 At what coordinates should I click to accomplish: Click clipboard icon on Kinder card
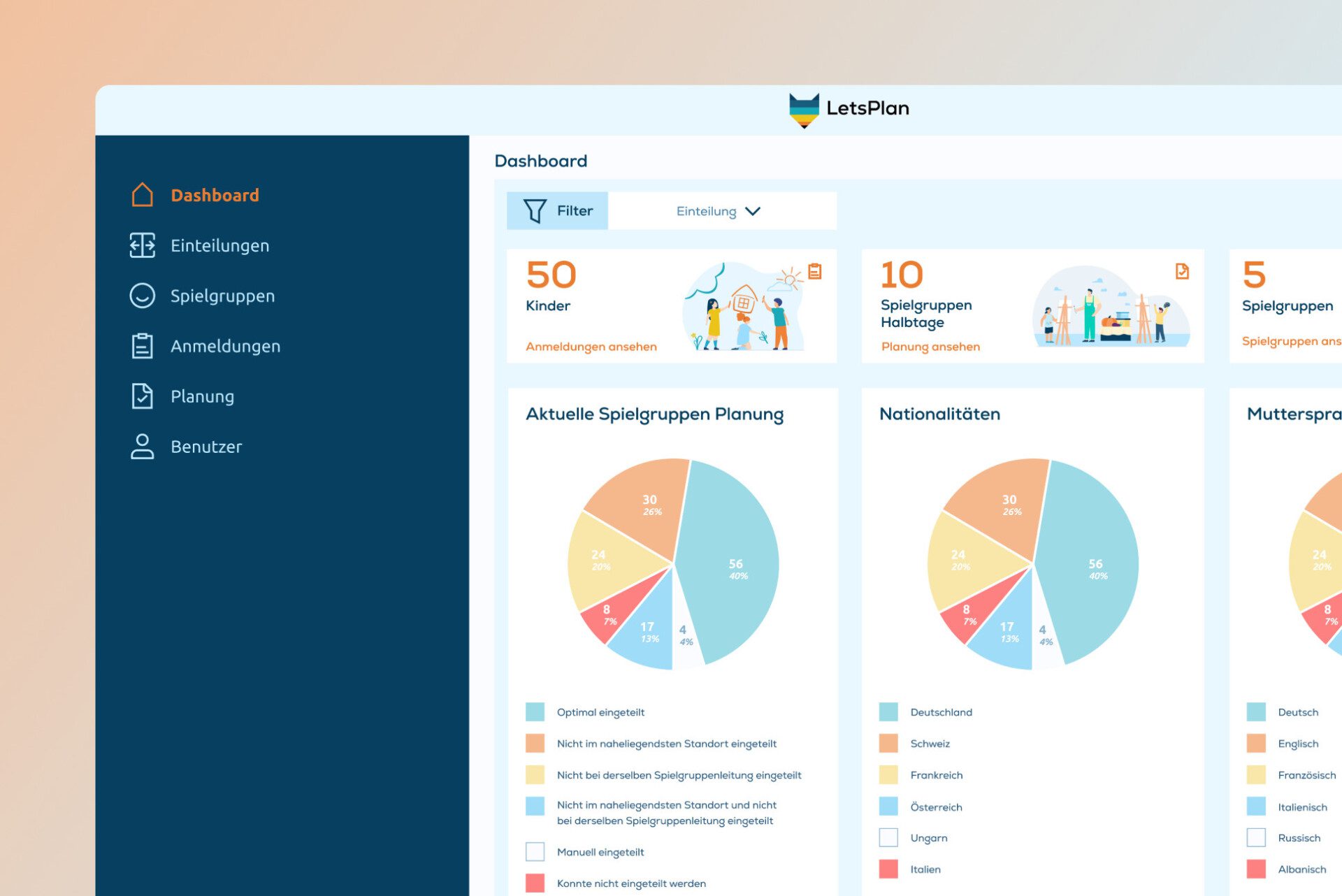[814, 271]
